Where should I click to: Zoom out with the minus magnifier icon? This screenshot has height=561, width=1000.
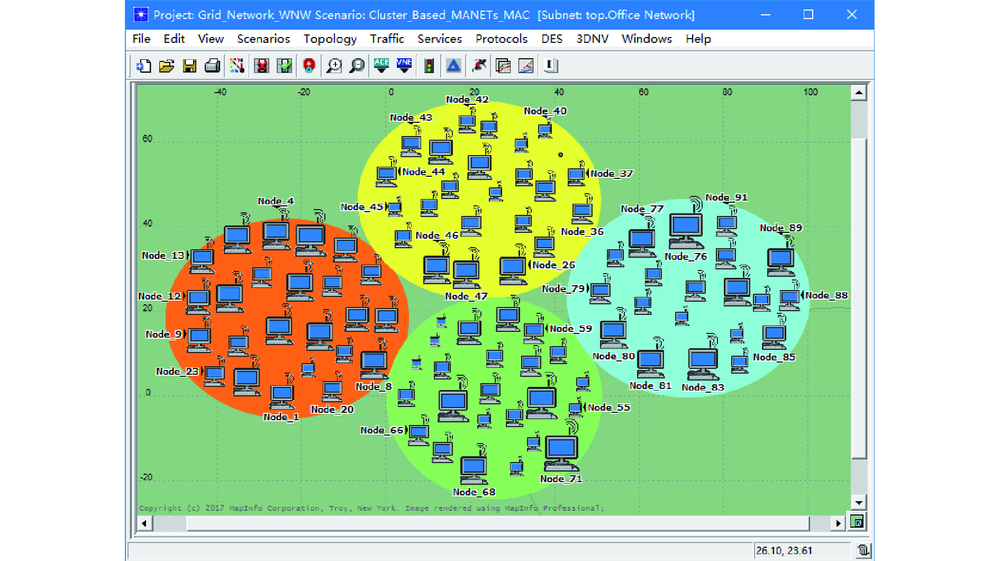click(357, 66)
